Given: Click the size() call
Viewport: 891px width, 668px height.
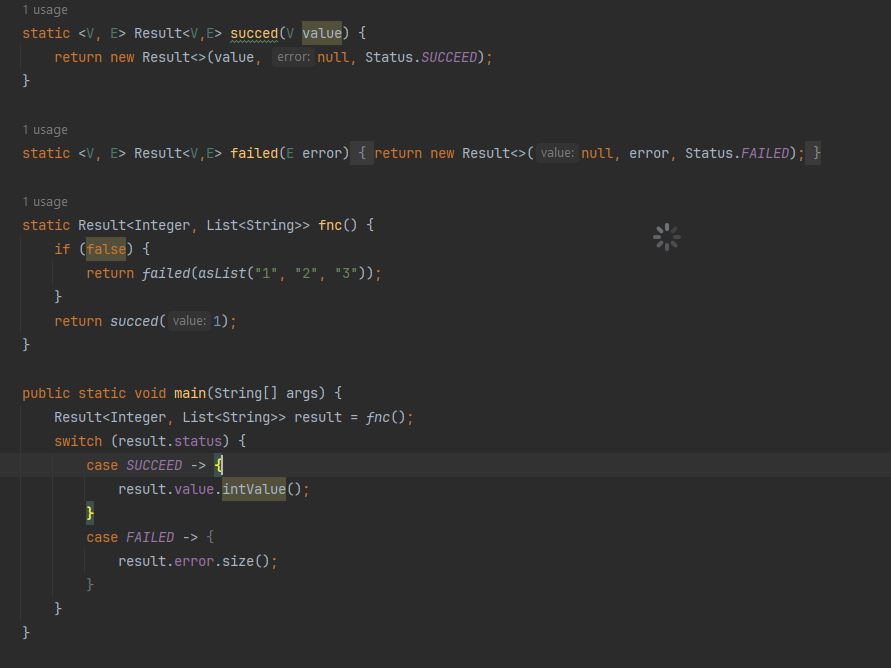Looking at the screenshot, I should [x=245, y=561].
